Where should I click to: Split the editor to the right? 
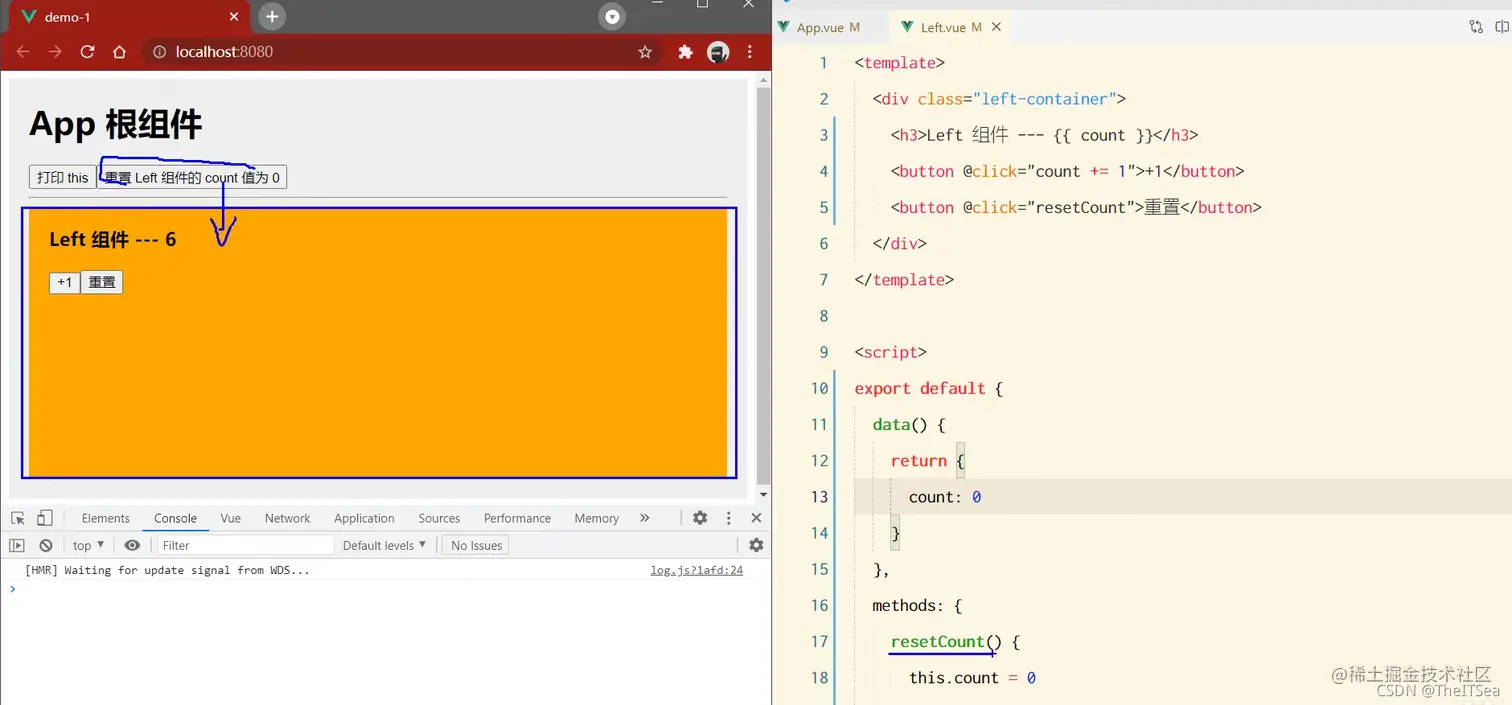1502,27
